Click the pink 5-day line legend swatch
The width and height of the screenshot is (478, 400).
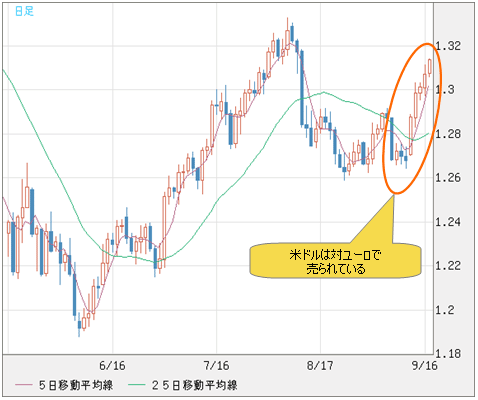tap(24, 385)
